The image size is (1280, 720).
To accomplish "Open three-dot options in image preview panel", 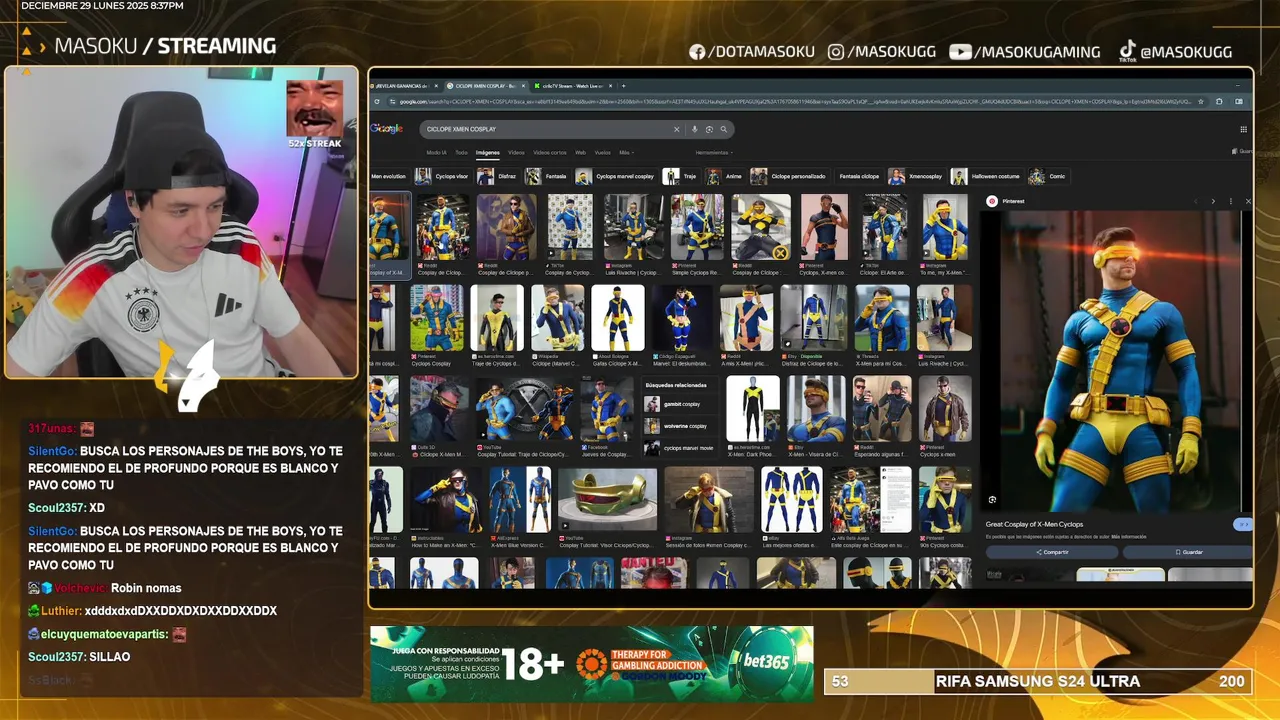I will (x=1231, y=201).
